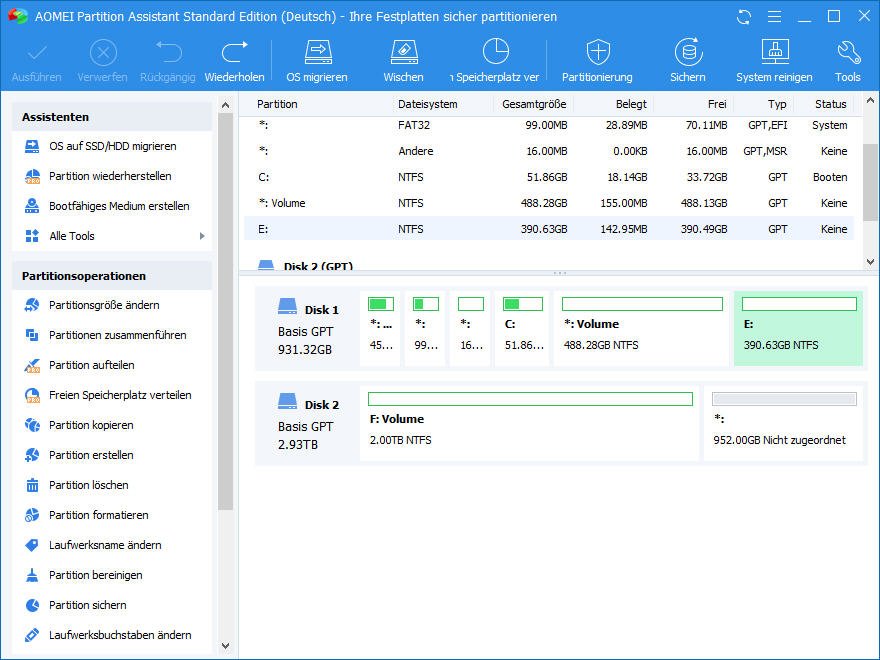Select Partitionsgröße ändern operation
The height and width of the screenshot is (660, 880).
[104, 305]
